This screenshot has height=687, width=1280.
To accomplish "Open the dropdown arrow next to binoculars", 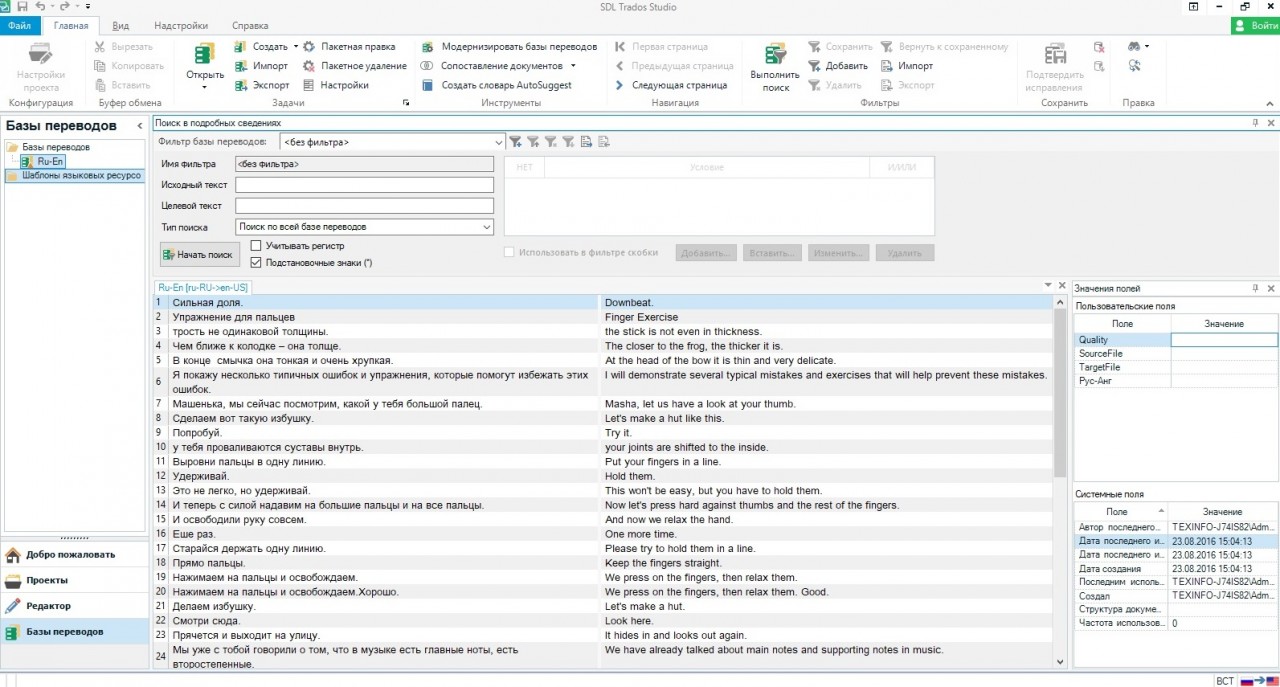I will [1147, 46].
